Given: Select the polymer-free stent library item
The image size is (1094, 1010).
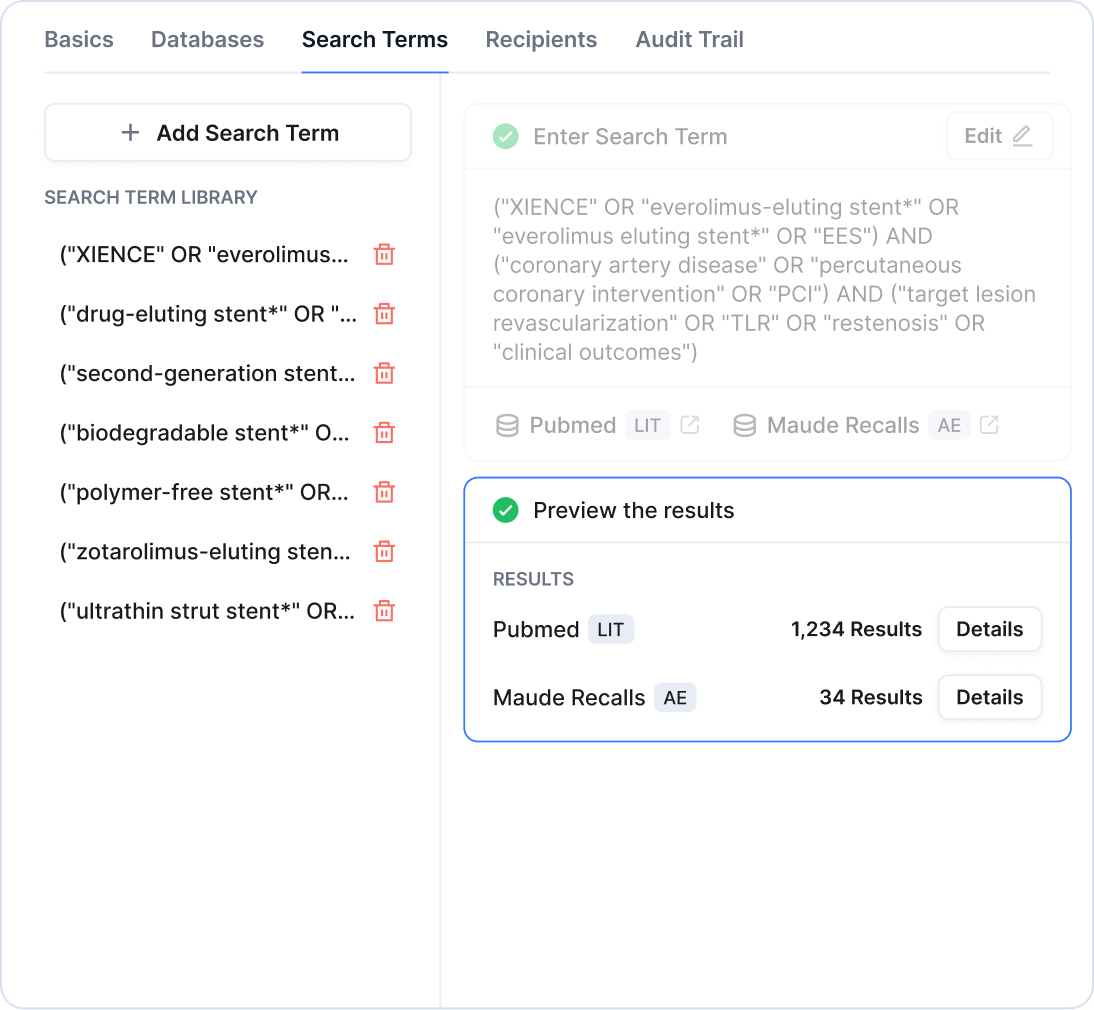Looking at the screenshot, I should click(204, 492).
